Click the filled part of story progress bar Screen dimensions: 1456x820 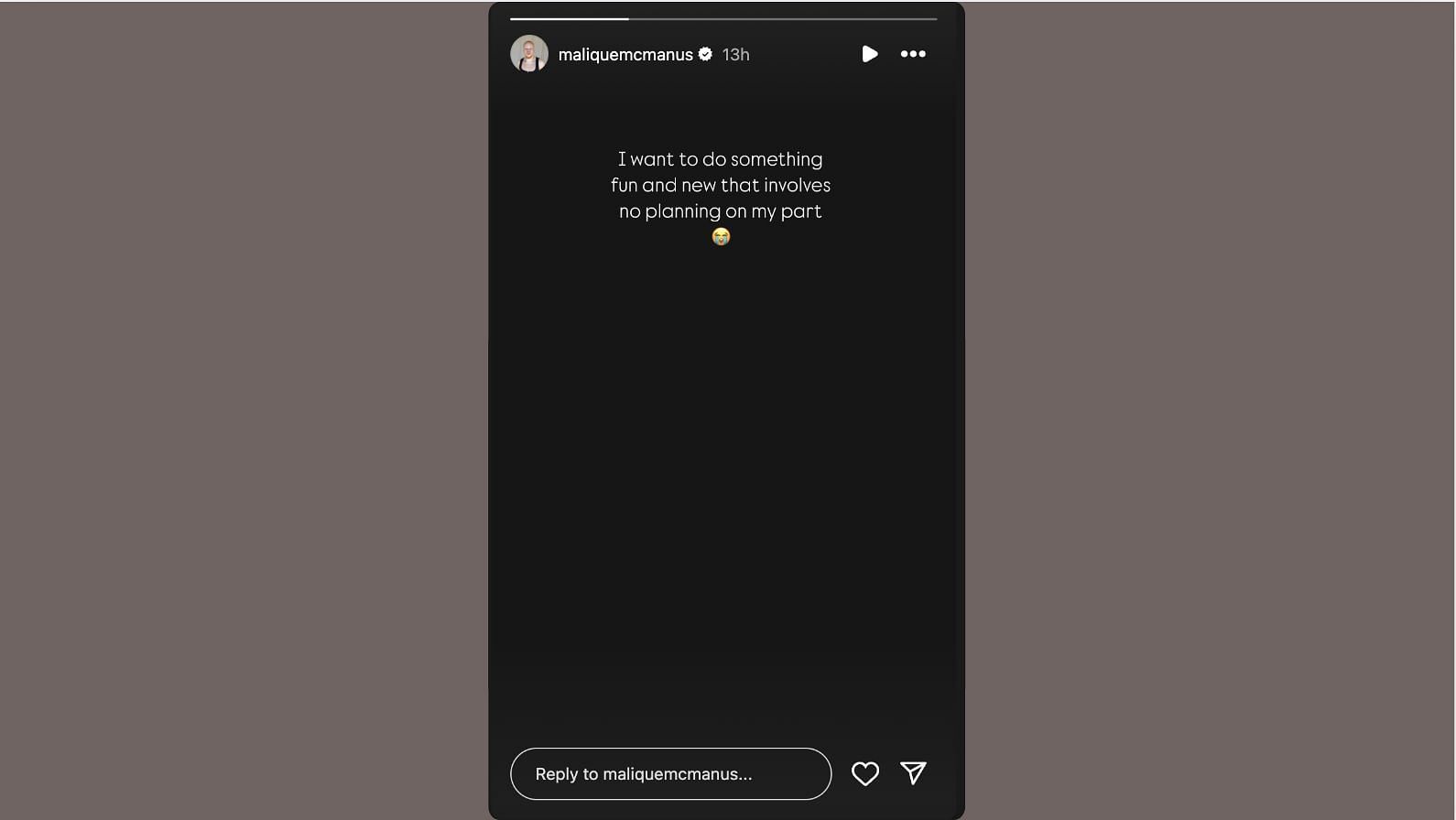coord(569,18)
